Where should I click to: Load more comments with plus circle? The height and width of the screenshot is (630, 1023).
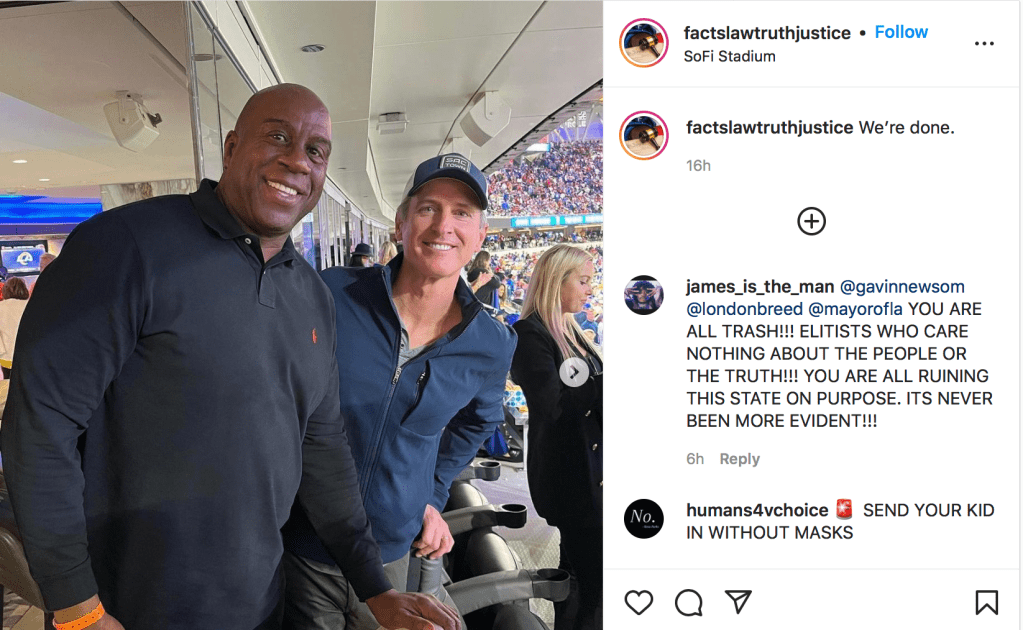811,221
